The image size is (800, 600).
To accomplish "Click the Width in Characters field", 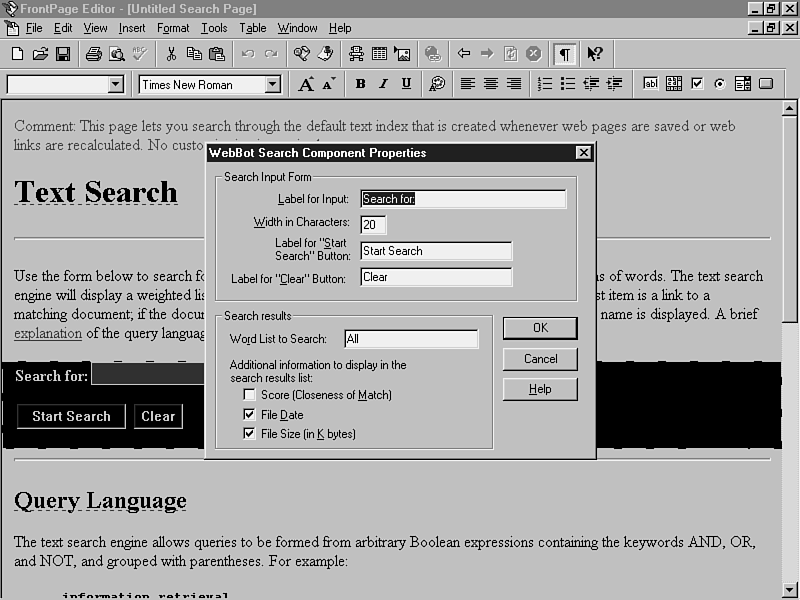I will click(x=373, y=224).
